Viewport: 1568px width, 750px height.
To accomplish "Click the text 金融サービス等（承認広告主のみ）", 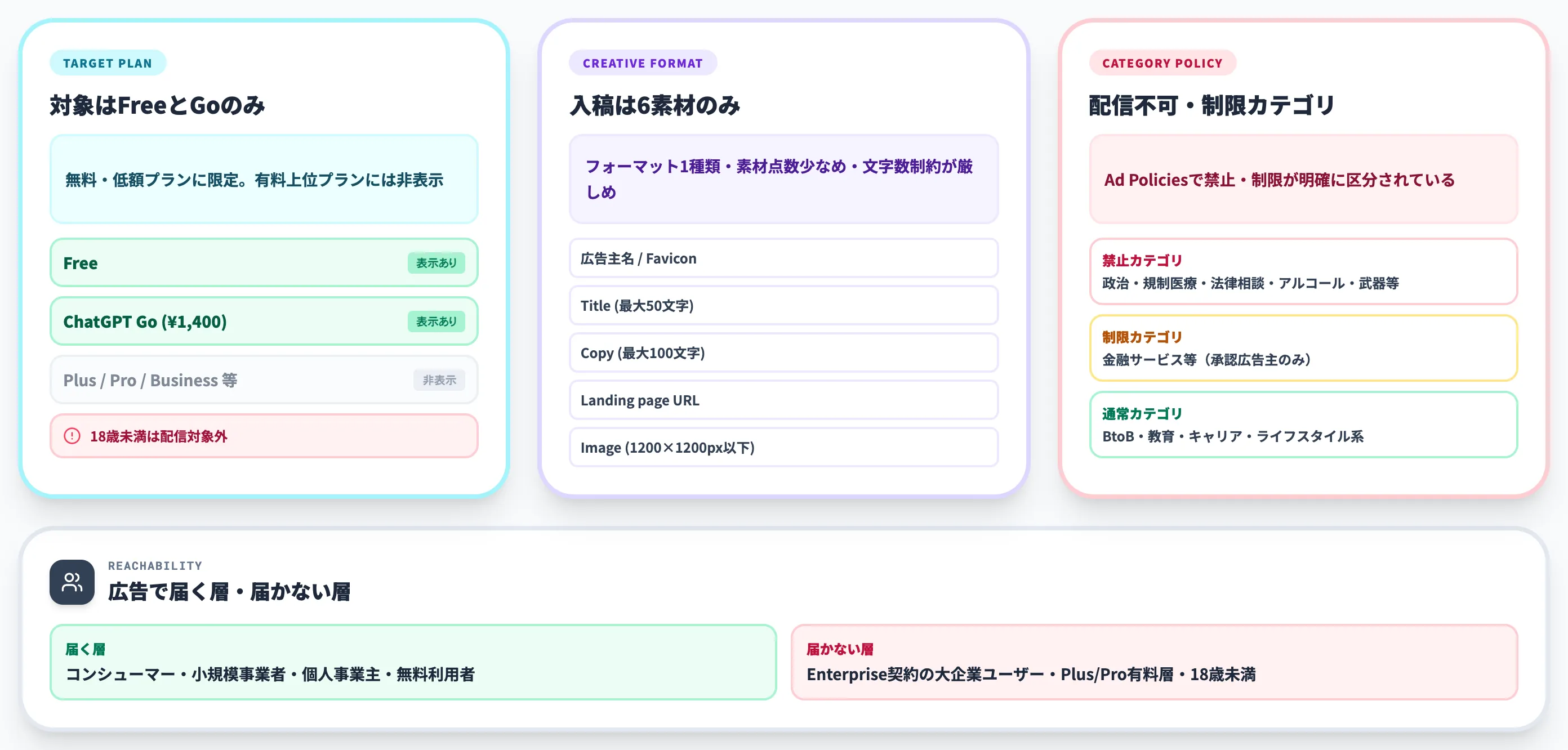I will 1206,360.
